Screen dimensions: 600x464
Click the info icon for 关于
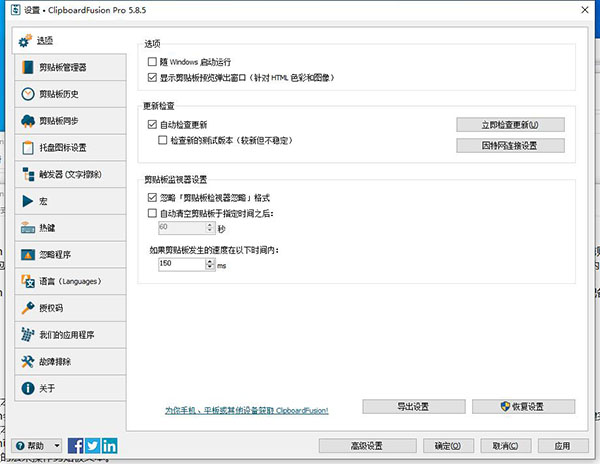28,389
